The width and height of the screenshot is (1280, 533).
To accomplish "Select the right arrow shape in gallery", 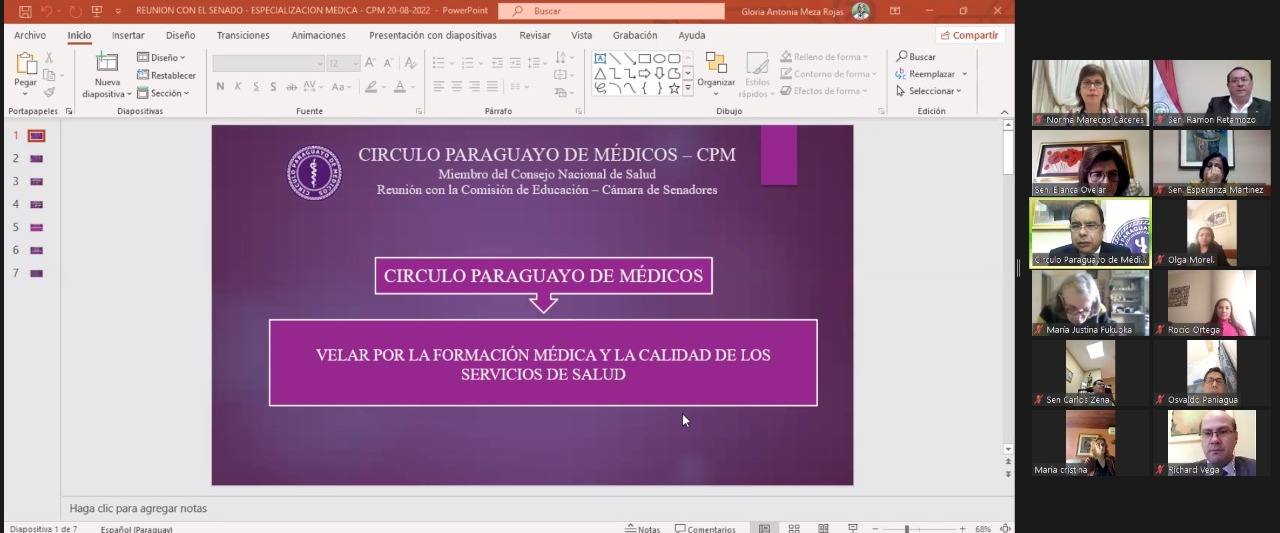I will click(645, 73).
